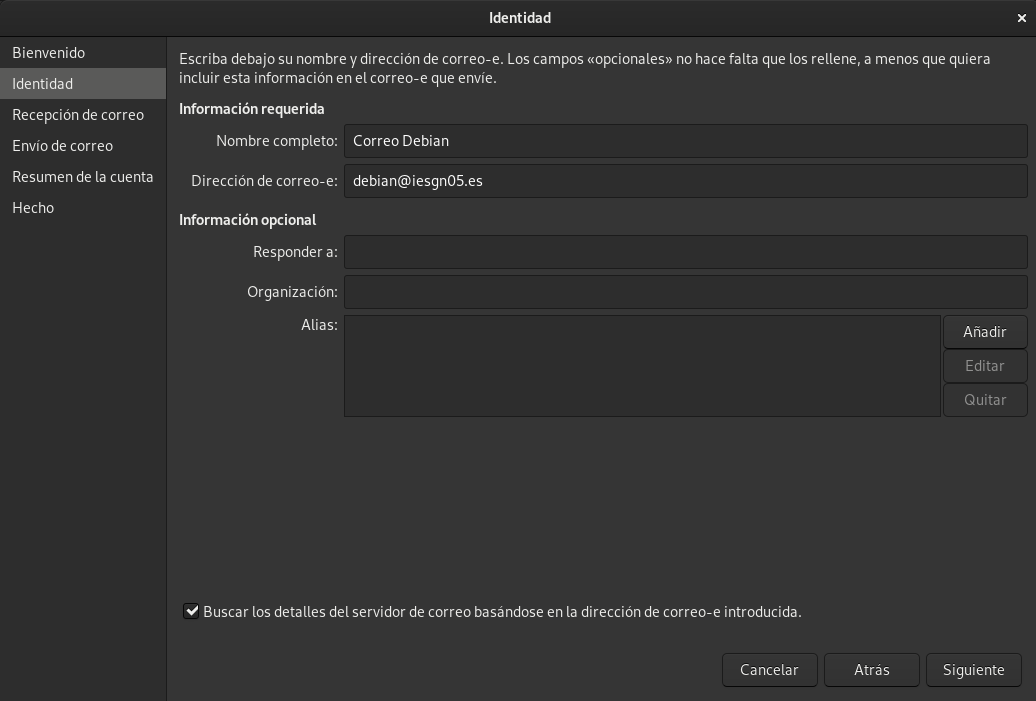
Task: Jump to Resumen de la cuenta
Action: point(82,177)
